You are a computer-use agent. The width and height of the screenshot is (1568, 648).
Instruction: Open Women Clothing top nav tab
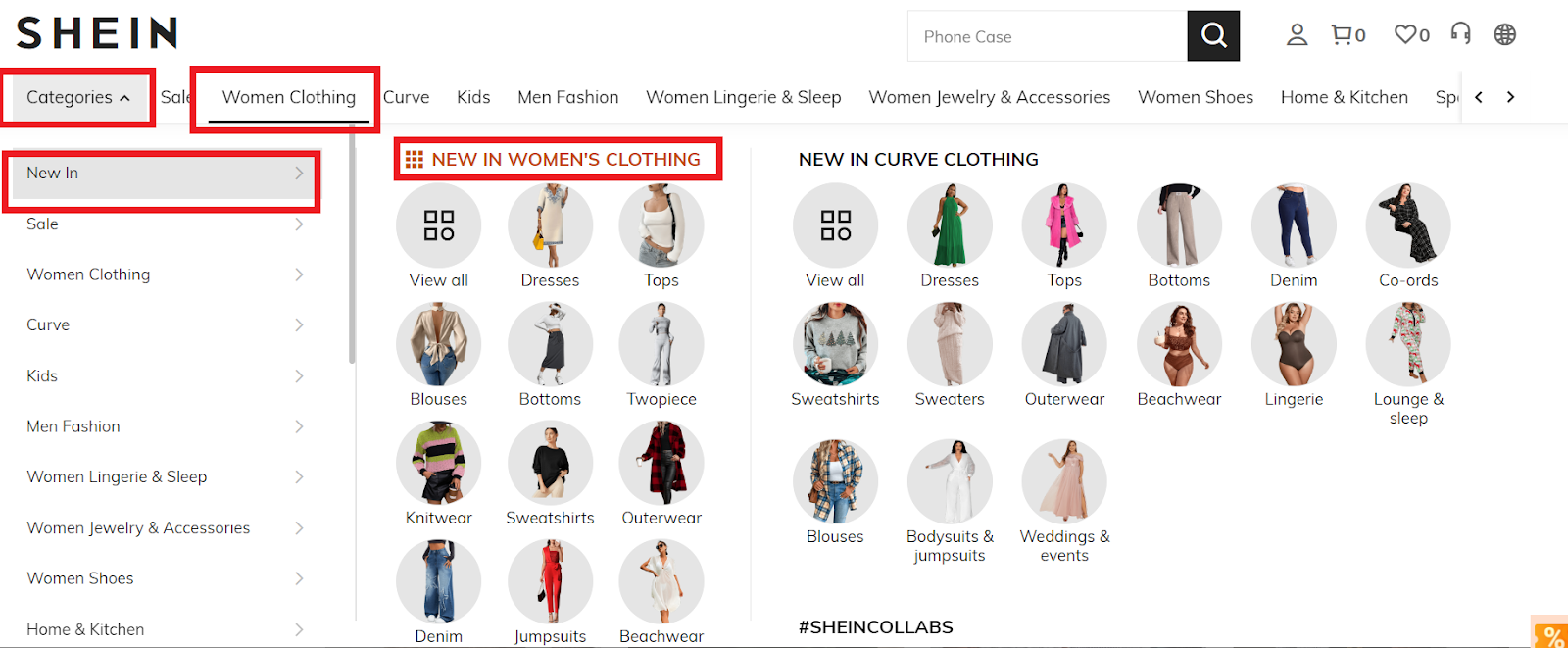point(289,97)
